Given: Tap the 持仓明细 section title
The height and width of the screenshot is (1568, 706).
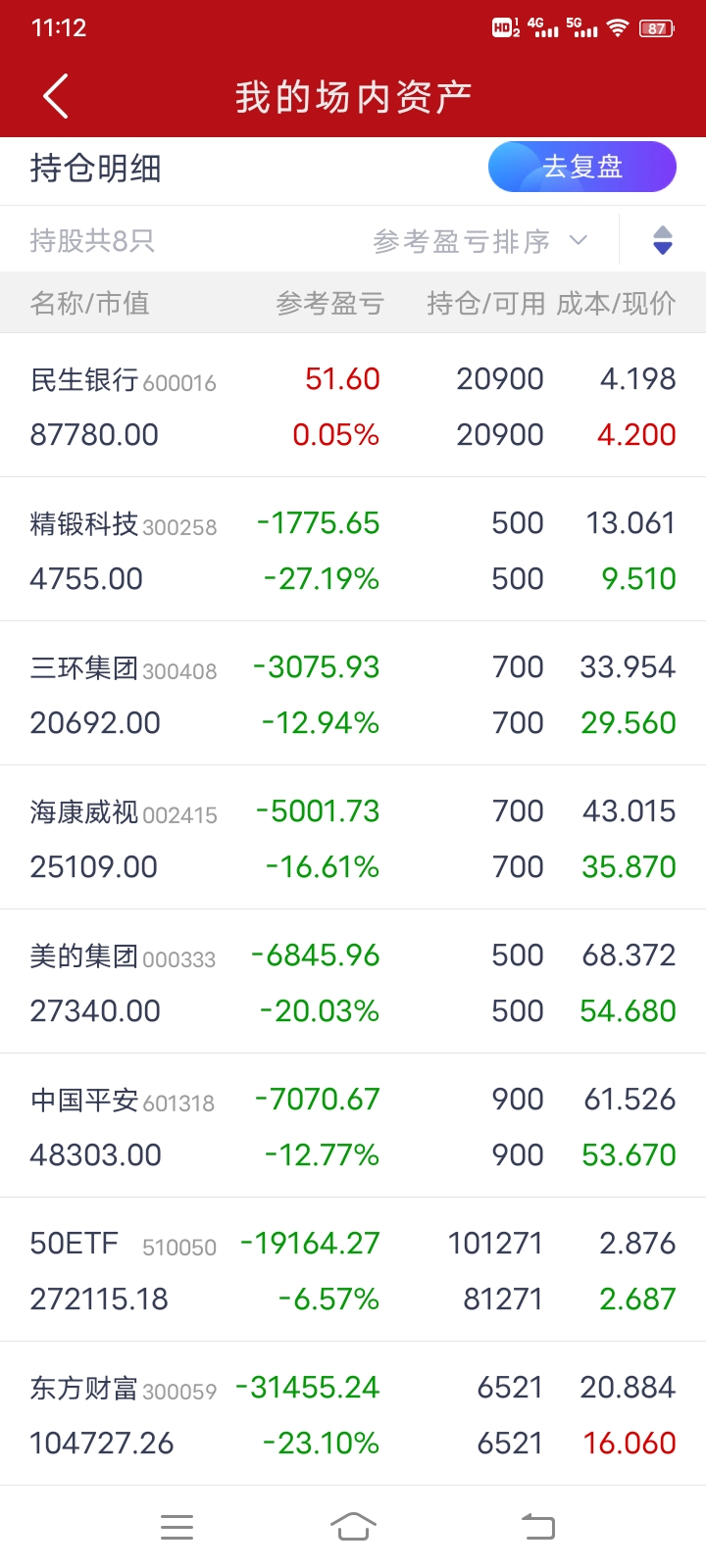Looking at the screenshot, I should click(96, 169).
